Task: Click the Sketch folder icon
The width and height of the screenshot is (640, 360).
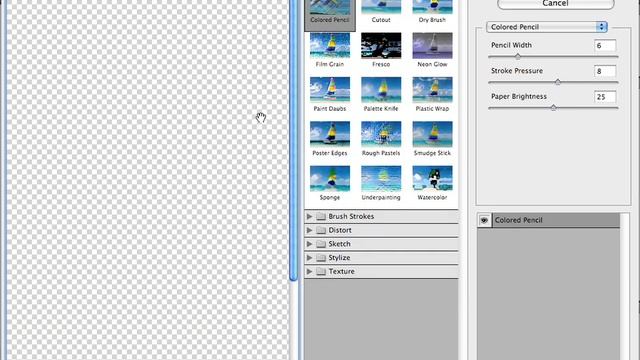Action: [321, 244]
